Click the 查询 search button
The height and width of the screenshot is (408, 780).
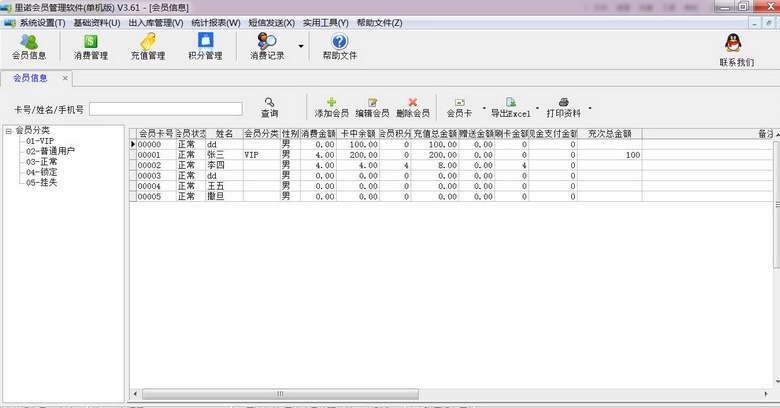(x=269, y=107)
